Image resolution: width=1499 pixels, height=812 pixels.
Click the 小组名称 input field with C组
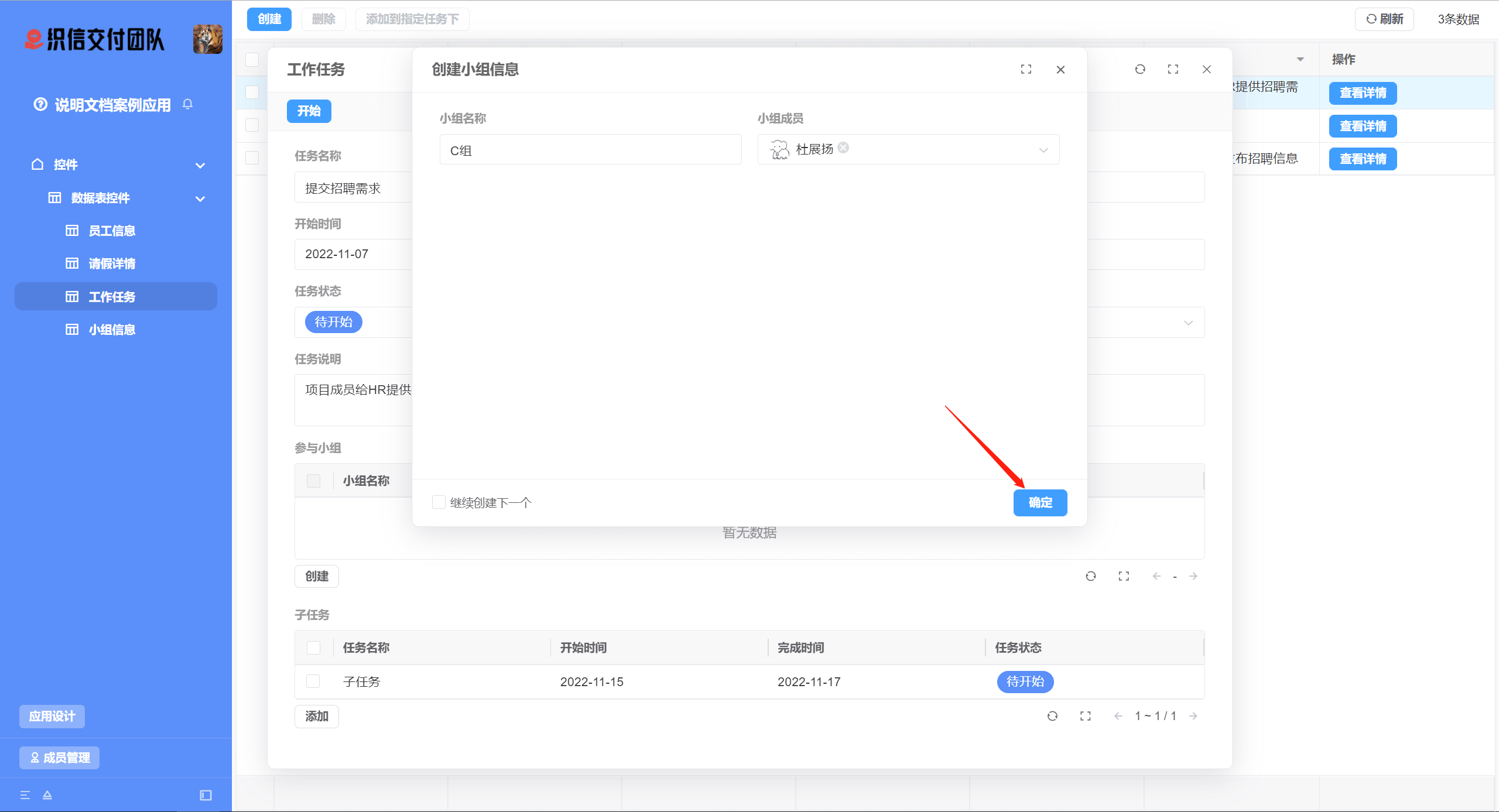[x=590, y=150]
